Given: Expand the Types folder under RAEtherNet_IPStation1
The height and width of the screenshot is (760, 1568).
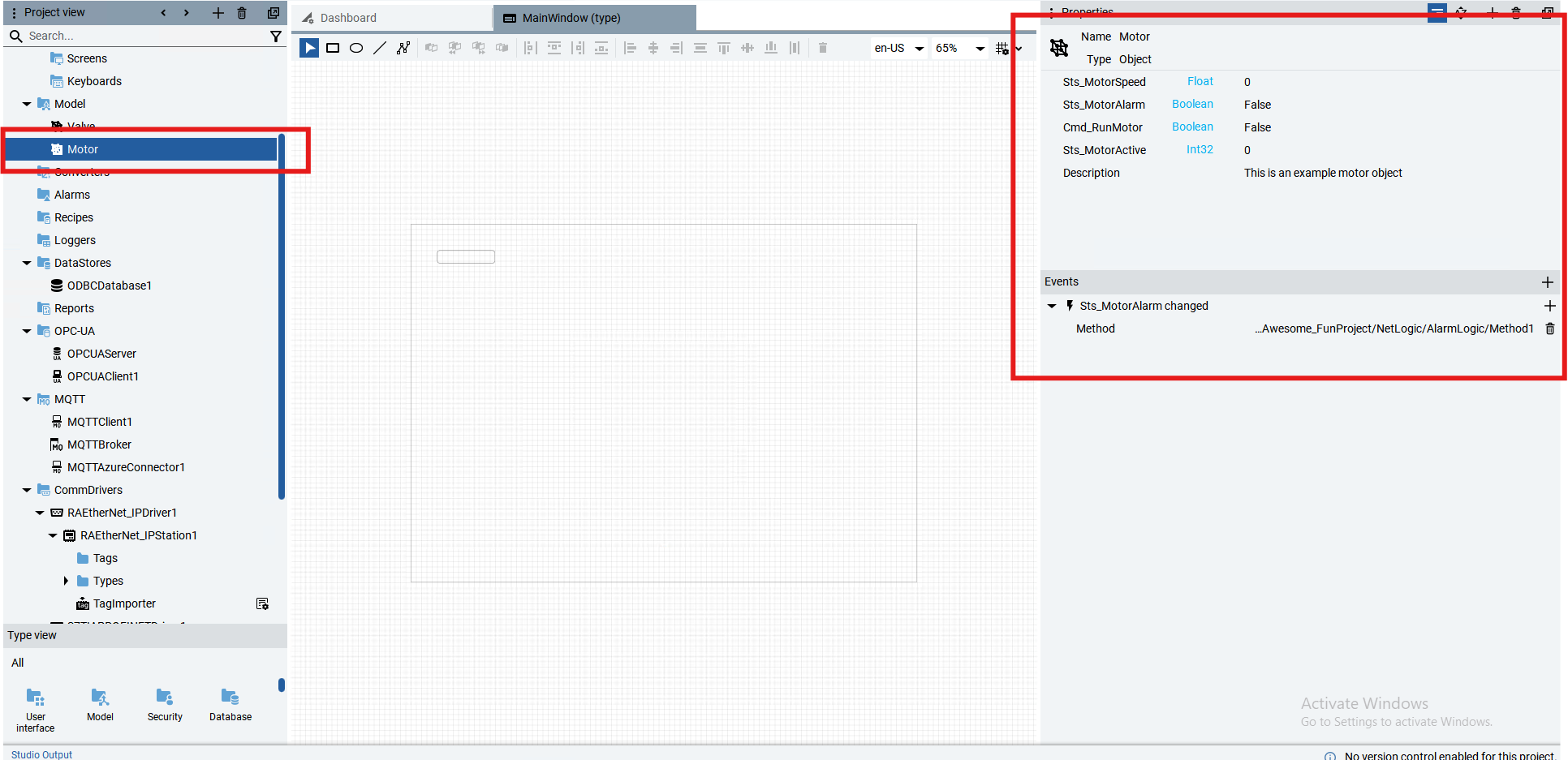Looking at the screenshot, I should [66, 581].
